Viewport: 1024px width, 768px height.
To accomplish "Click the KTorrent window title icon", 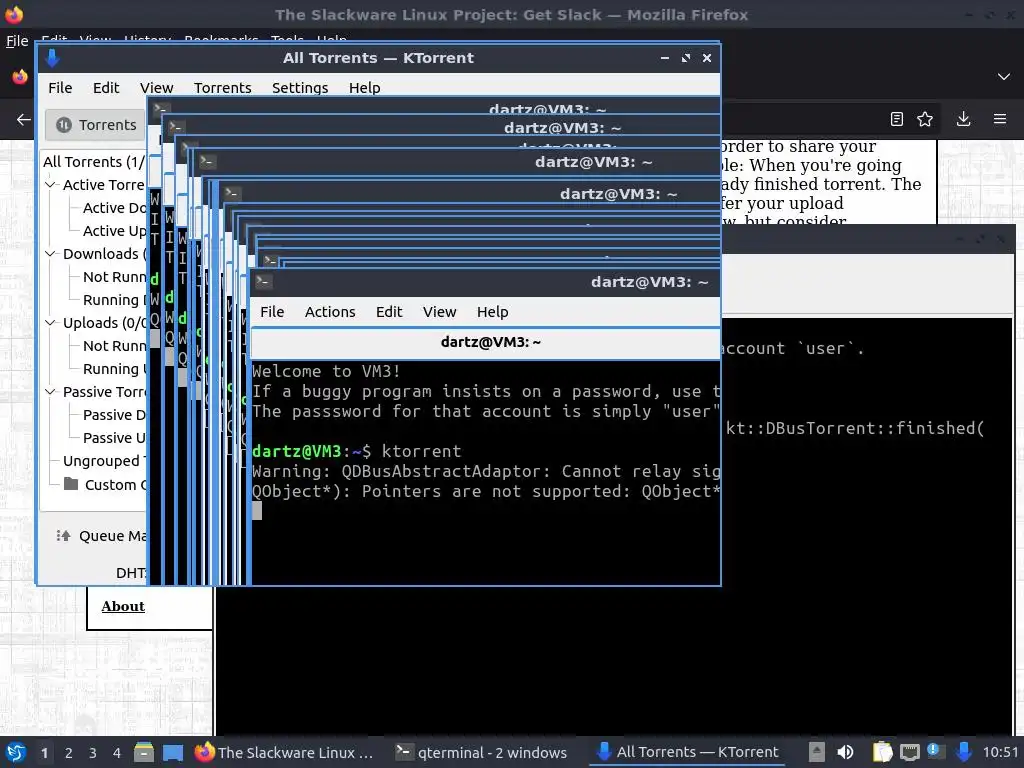I will tap(52, 58).
